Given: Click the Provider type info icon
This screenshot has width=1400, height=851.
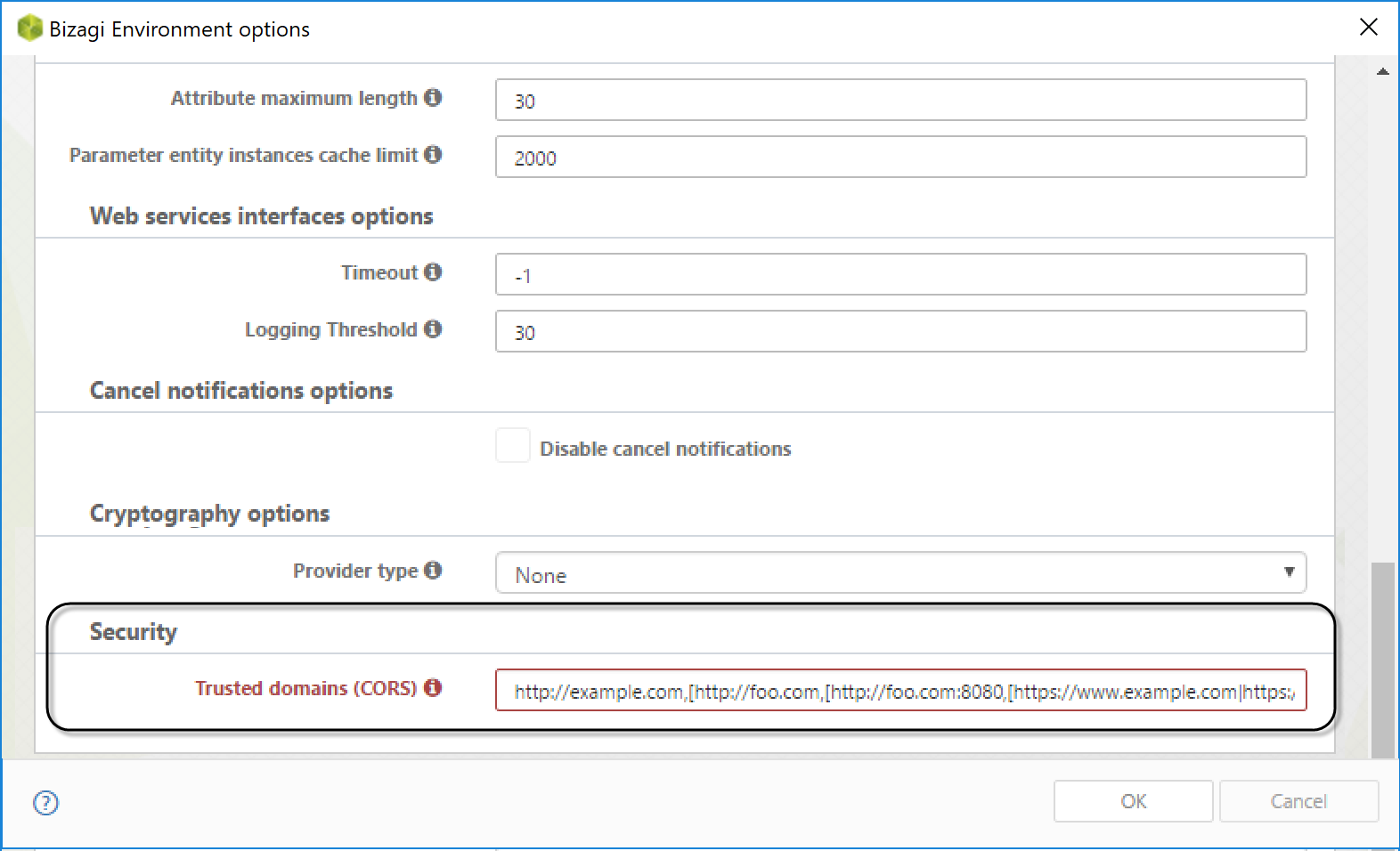Looking at the screenshot, I should point(433,570).
